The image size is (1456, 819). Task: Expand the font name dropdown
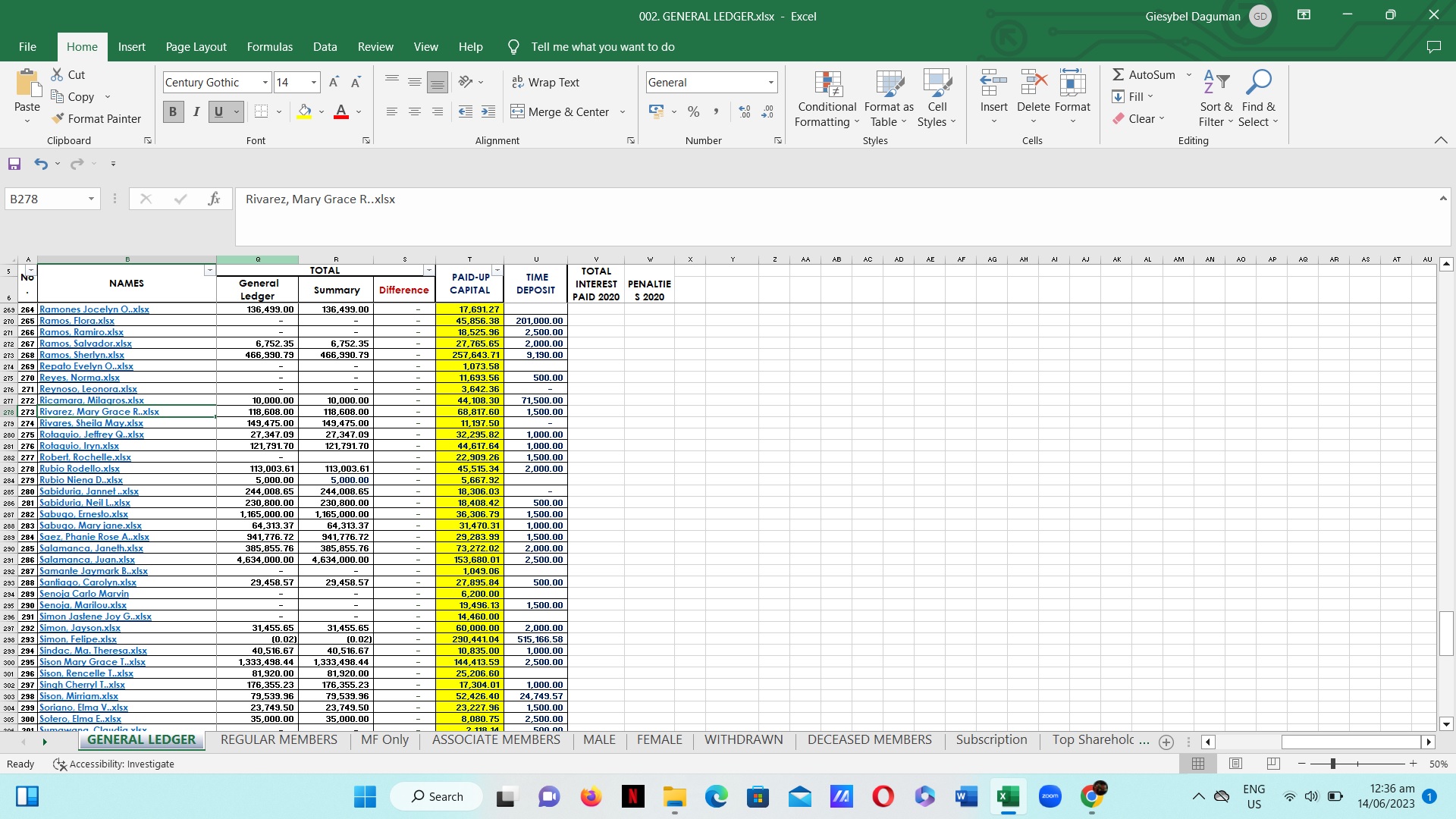click(265, 82)
